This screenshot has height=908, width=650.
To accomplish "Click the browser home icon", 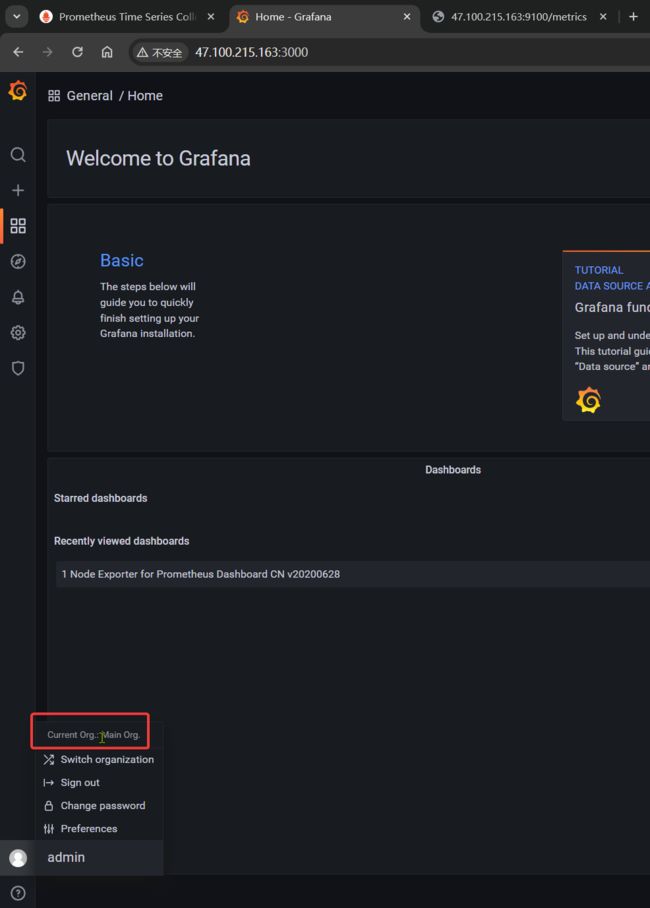I will tap(107, 52).
